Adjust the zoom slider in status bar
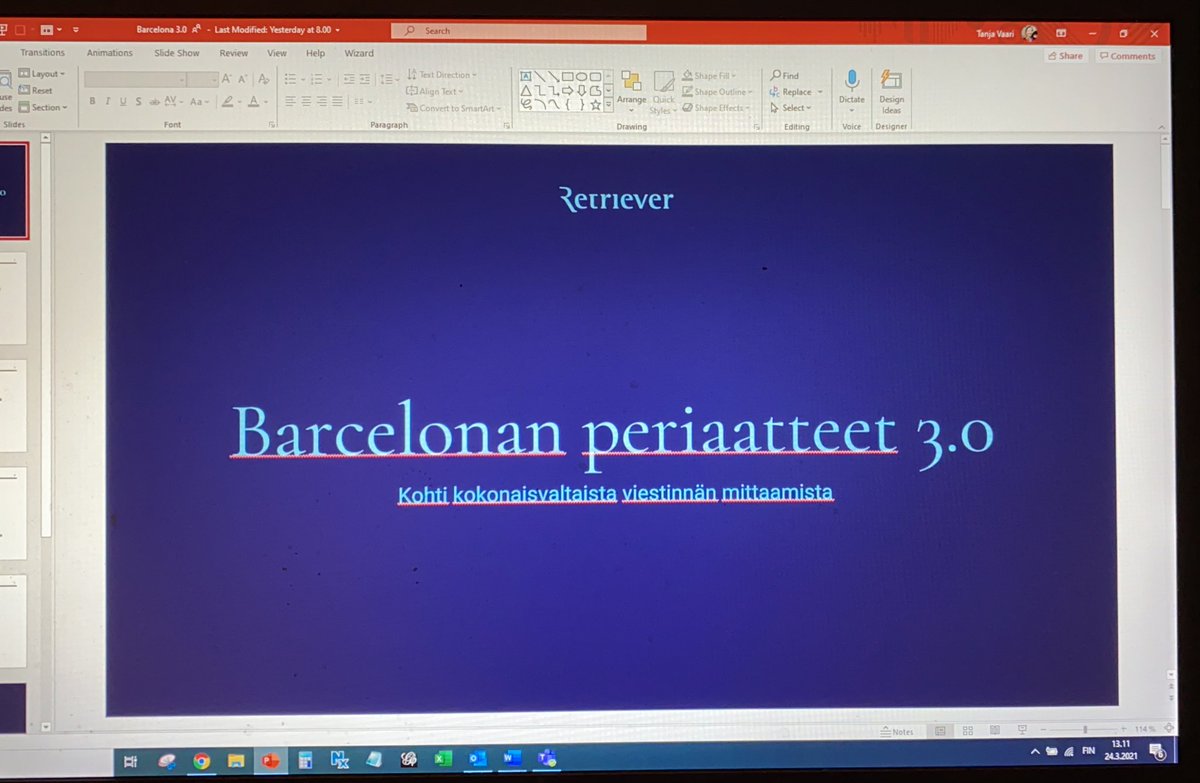The width and height of the screenshot is (1200, 783). click(1085, 731)
